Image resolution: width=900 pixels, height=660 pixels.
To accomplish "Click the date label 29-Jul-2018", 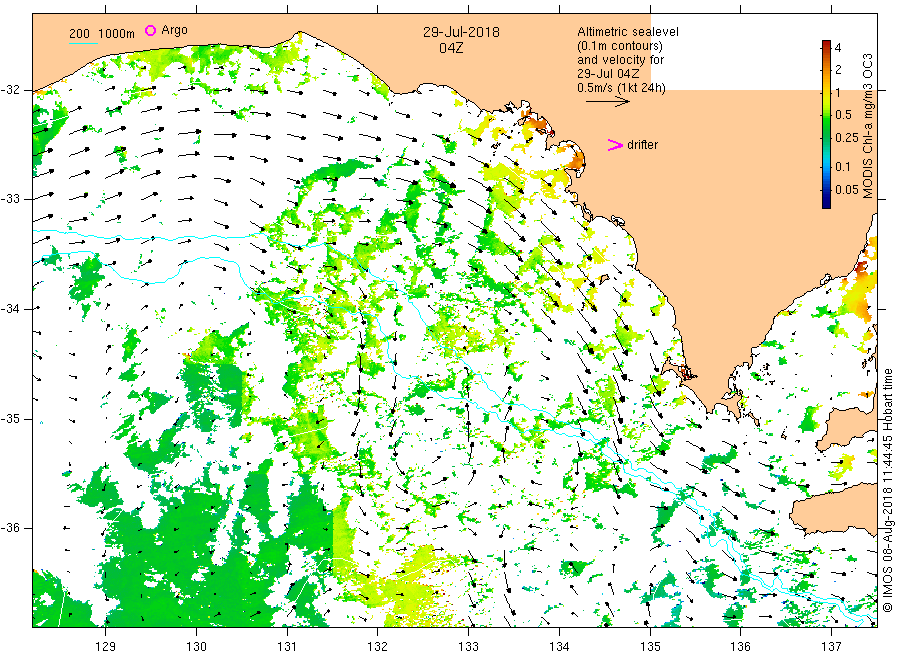I will point(461,32).
